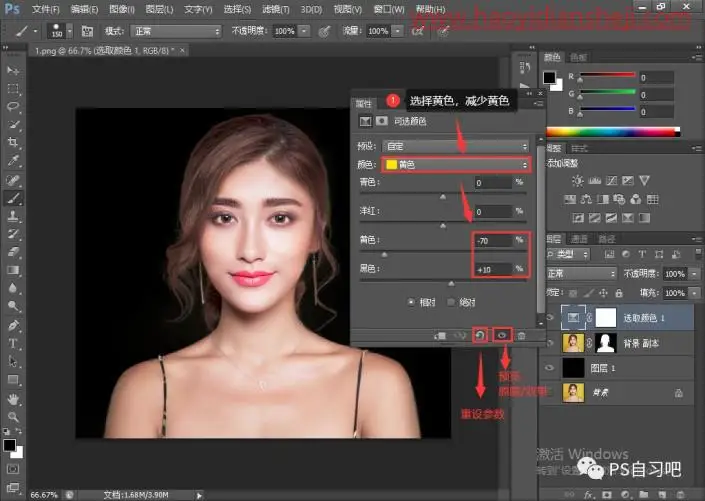
Task: Add a Curves adjustment
Action: point(611,181)
